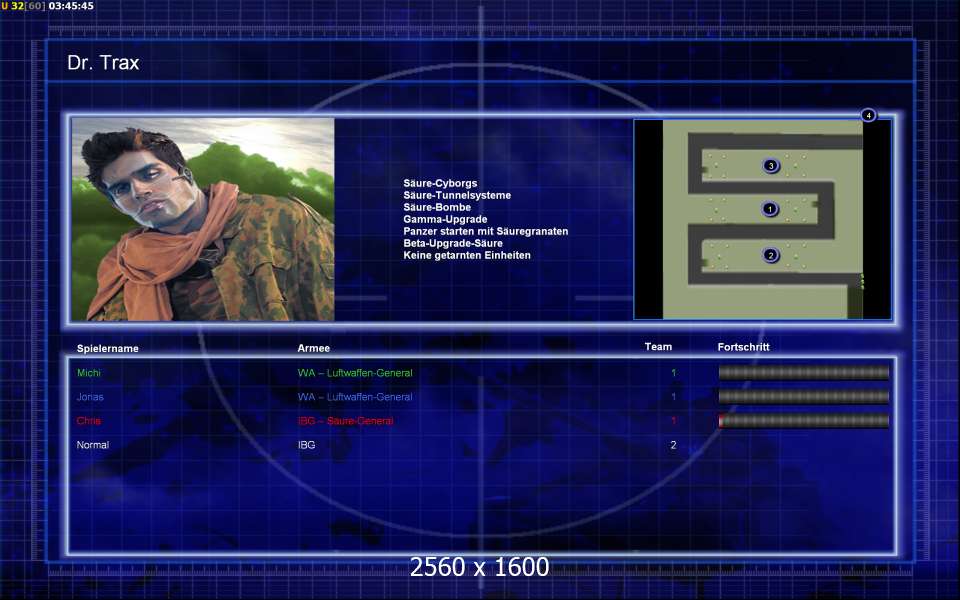The height and width of the screenshot is (600, 960).
Task: Click 'Panzer starten mit Säuregranaten' line
Action: [486, 231]
